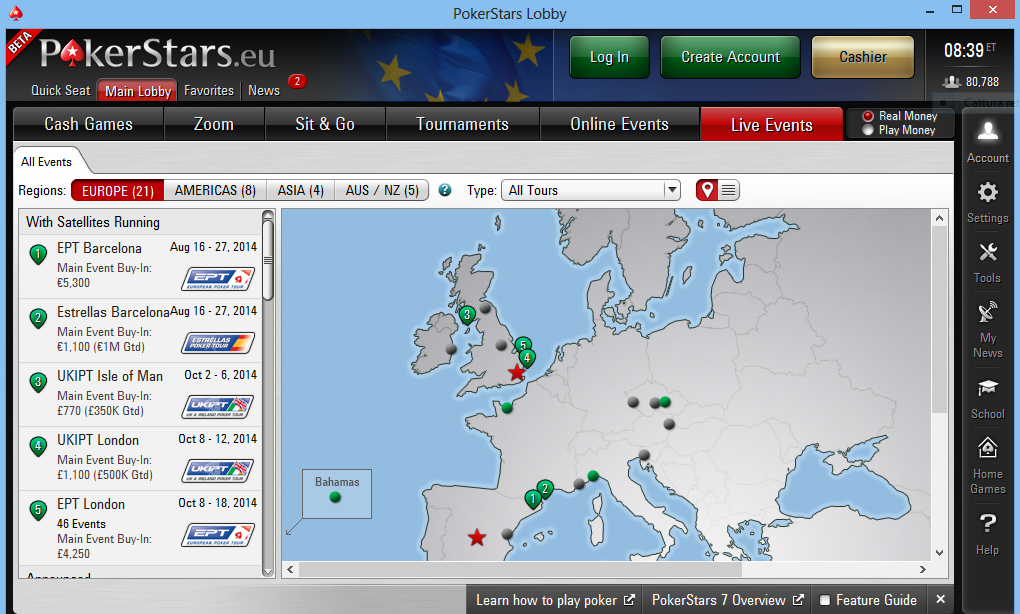Viewport: 1020px width, 614px height.
Task: Open the Zoom tab
Action: pyautogui.click(x=214, y=124)
